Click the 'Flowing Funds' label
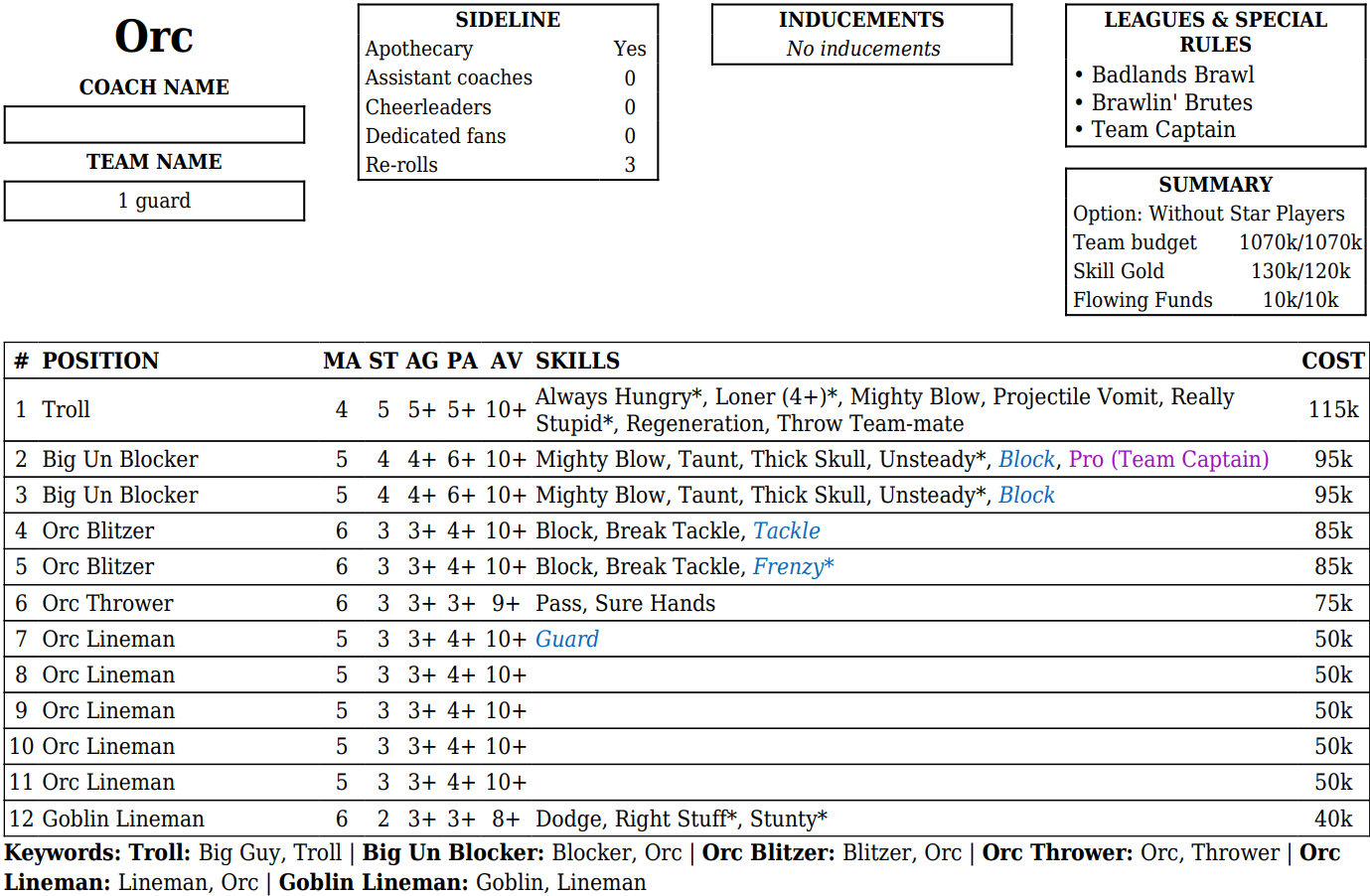This screenshot has height=896, width=1370. click(1142, 300)
